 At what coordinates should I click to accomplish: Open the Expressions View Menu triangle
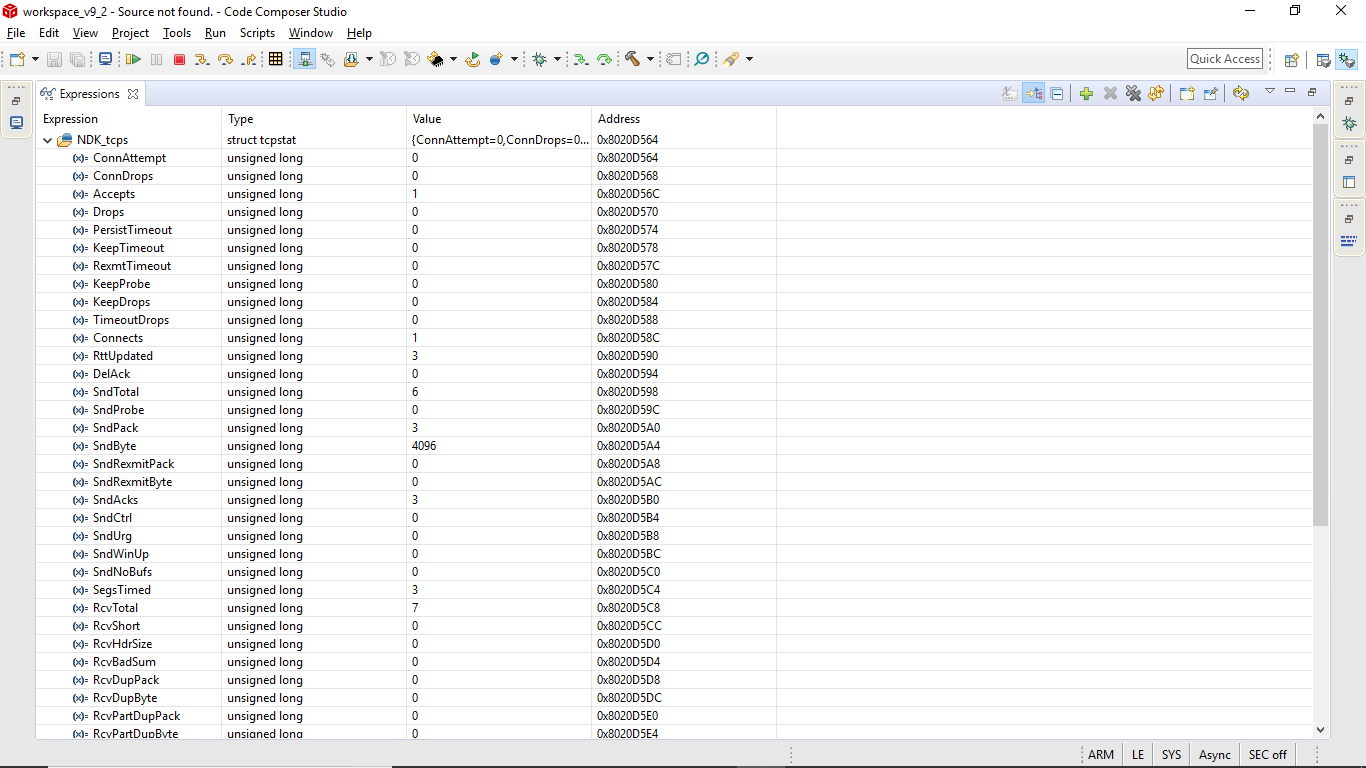tap(1269, 91)
